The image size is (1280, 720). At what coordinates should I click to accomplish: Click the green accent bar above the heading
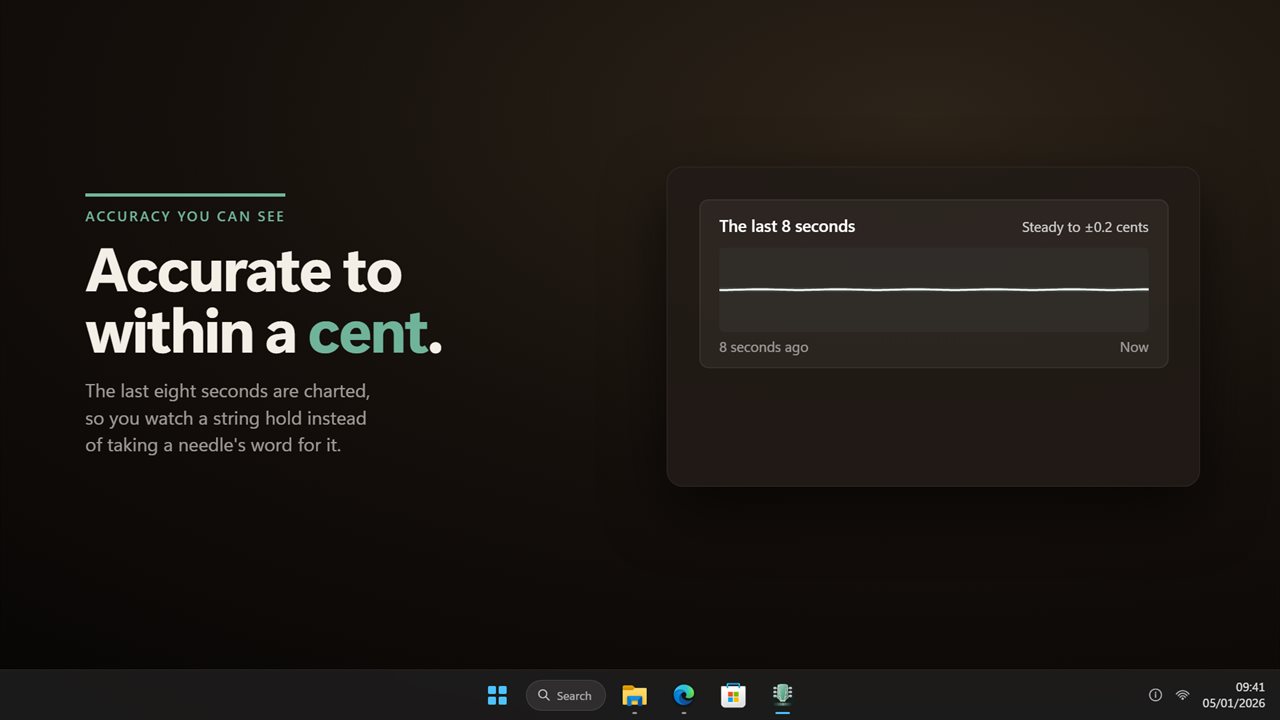[185, 195]
